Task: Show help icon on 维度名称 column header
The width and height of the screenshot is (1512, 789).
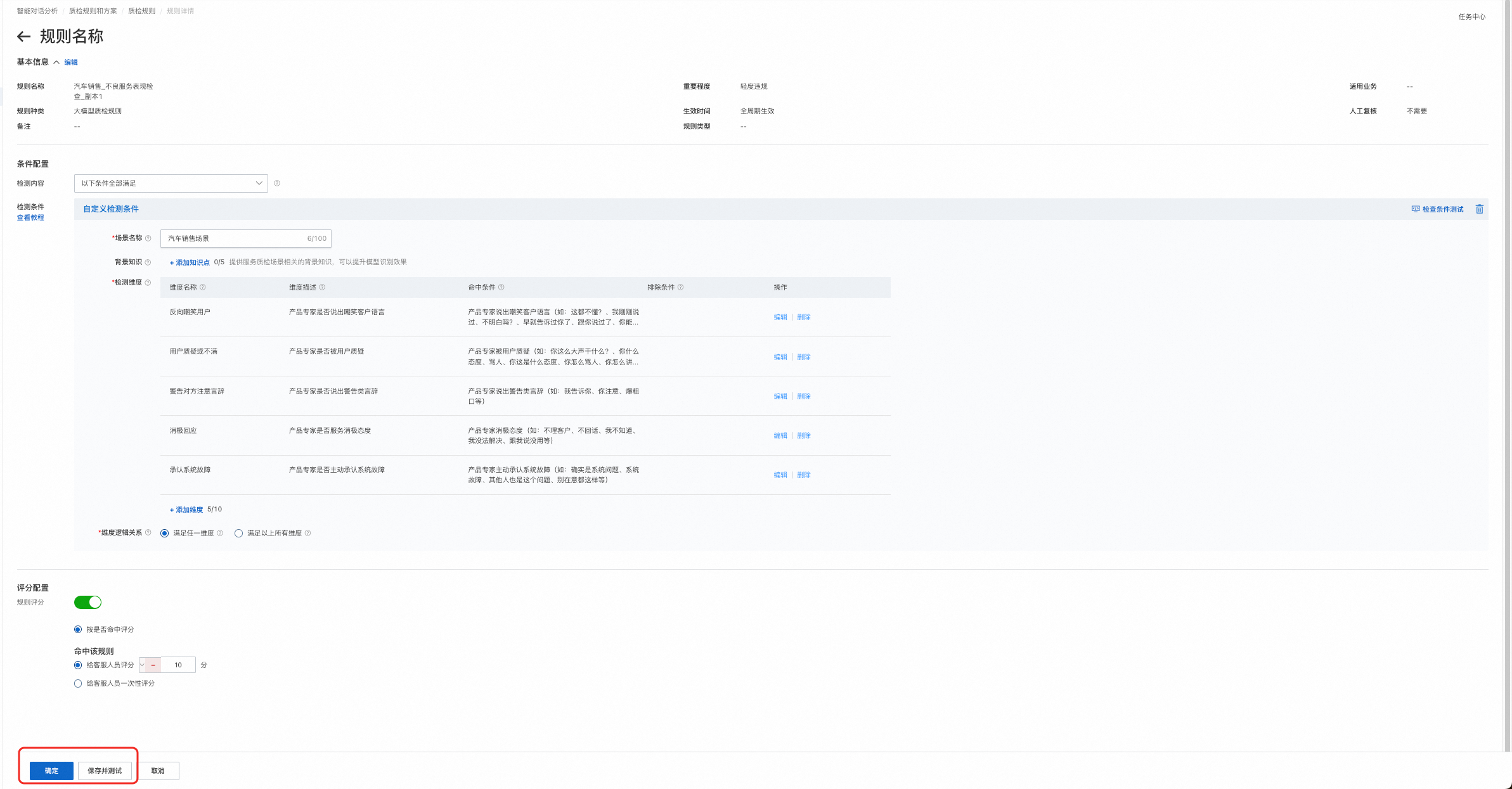Action: (x=203, y=287)
